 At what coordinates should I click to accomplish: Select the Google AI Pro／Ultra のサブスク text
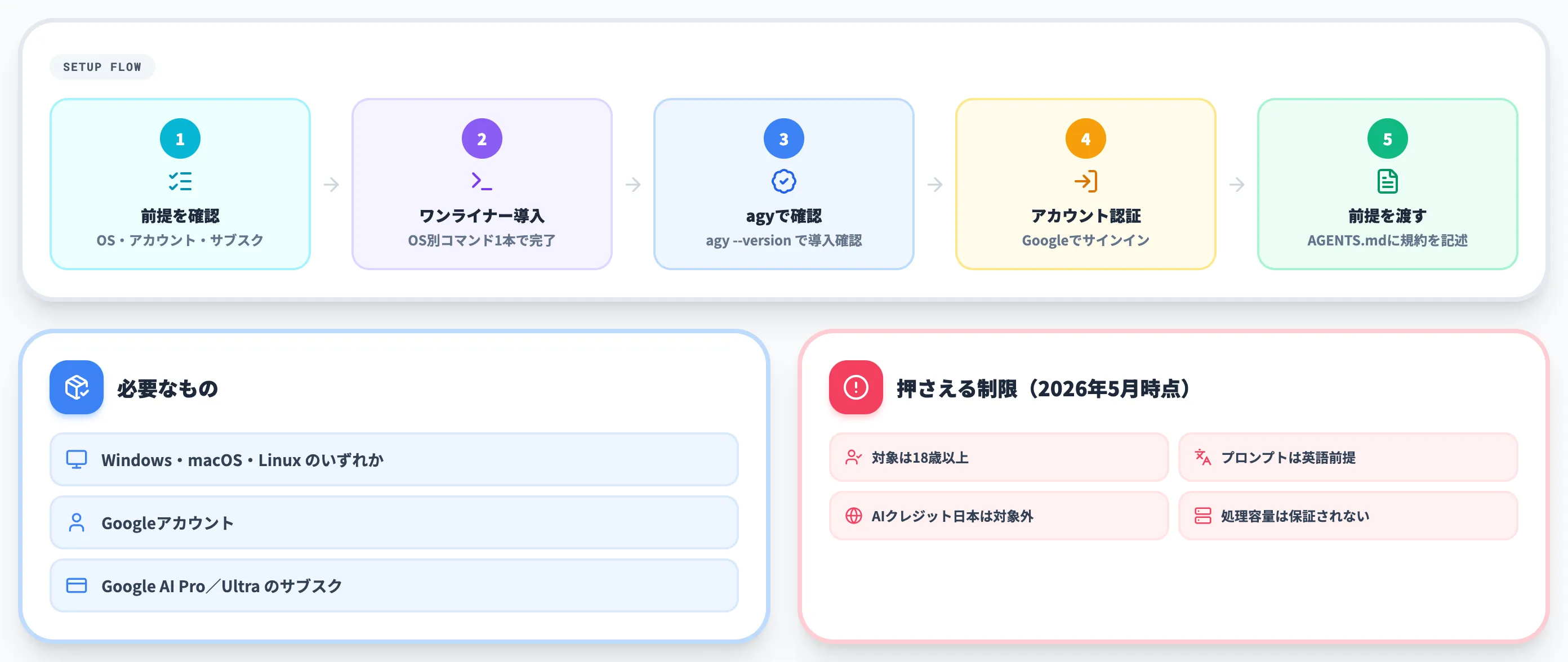click(x=221, y=586)
